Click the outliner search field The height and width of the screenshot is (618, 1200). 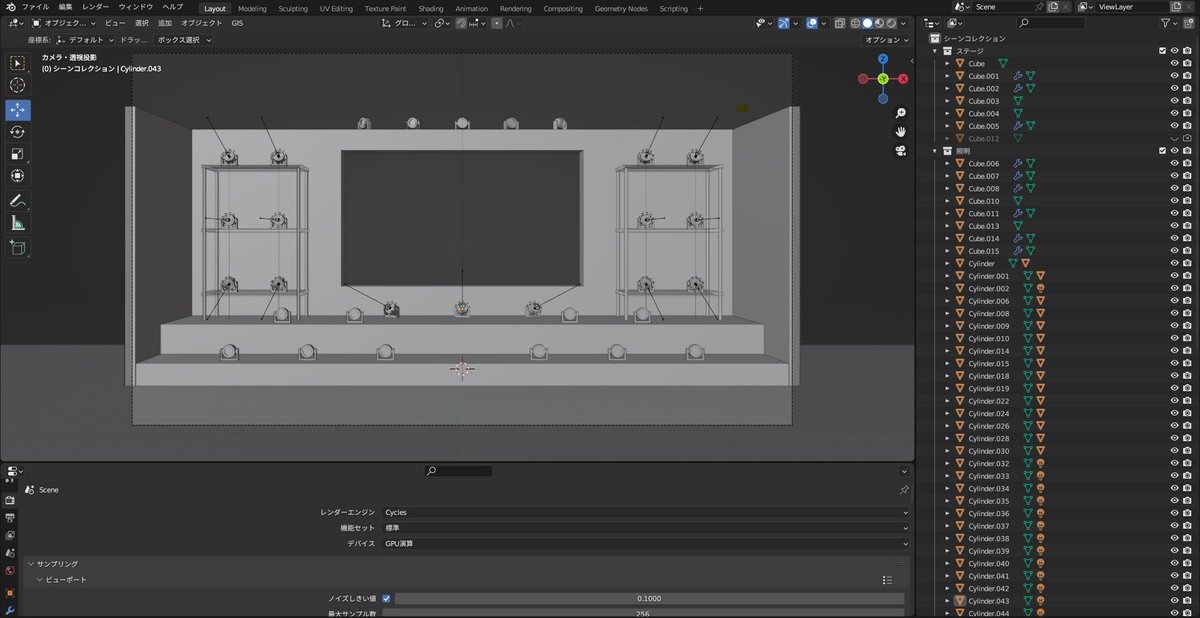point(1050,22)
